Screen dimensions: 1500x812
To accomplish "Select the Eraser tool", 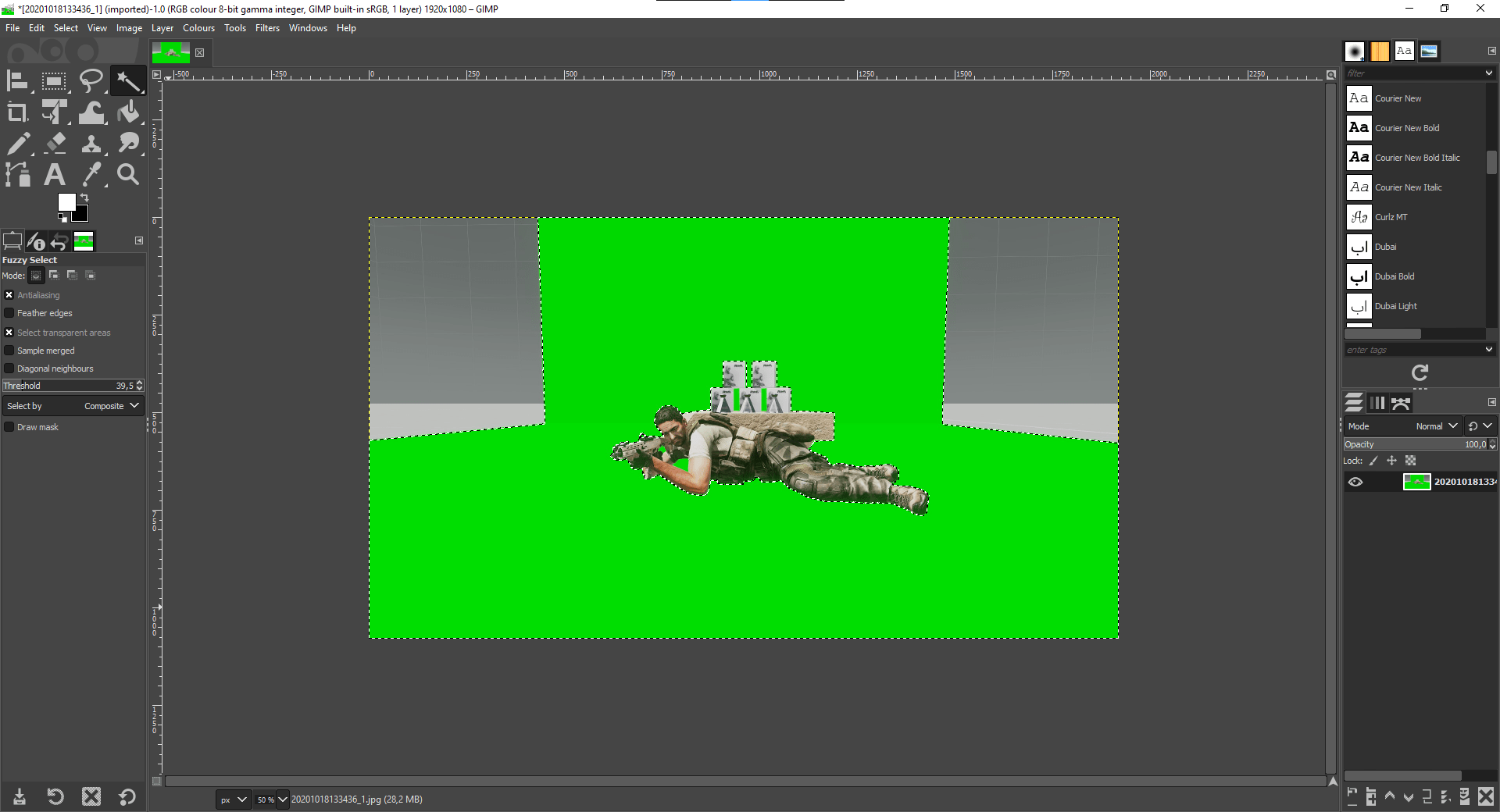I will pos(54,144).
